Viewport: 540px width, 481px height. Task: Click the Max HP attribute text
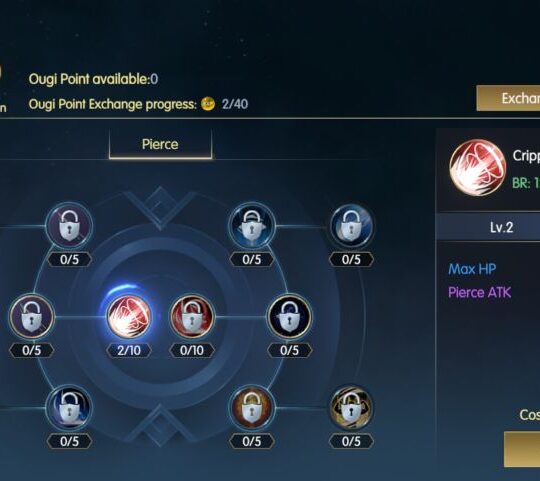pyautogui.click(x=472, y=269)
